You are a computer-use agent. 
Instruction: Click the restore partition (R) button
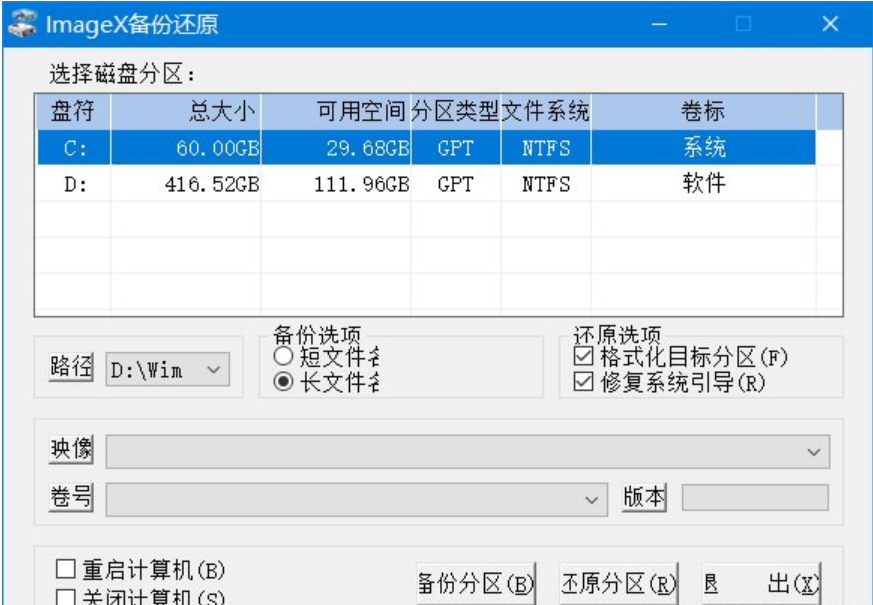coord(619,584)
